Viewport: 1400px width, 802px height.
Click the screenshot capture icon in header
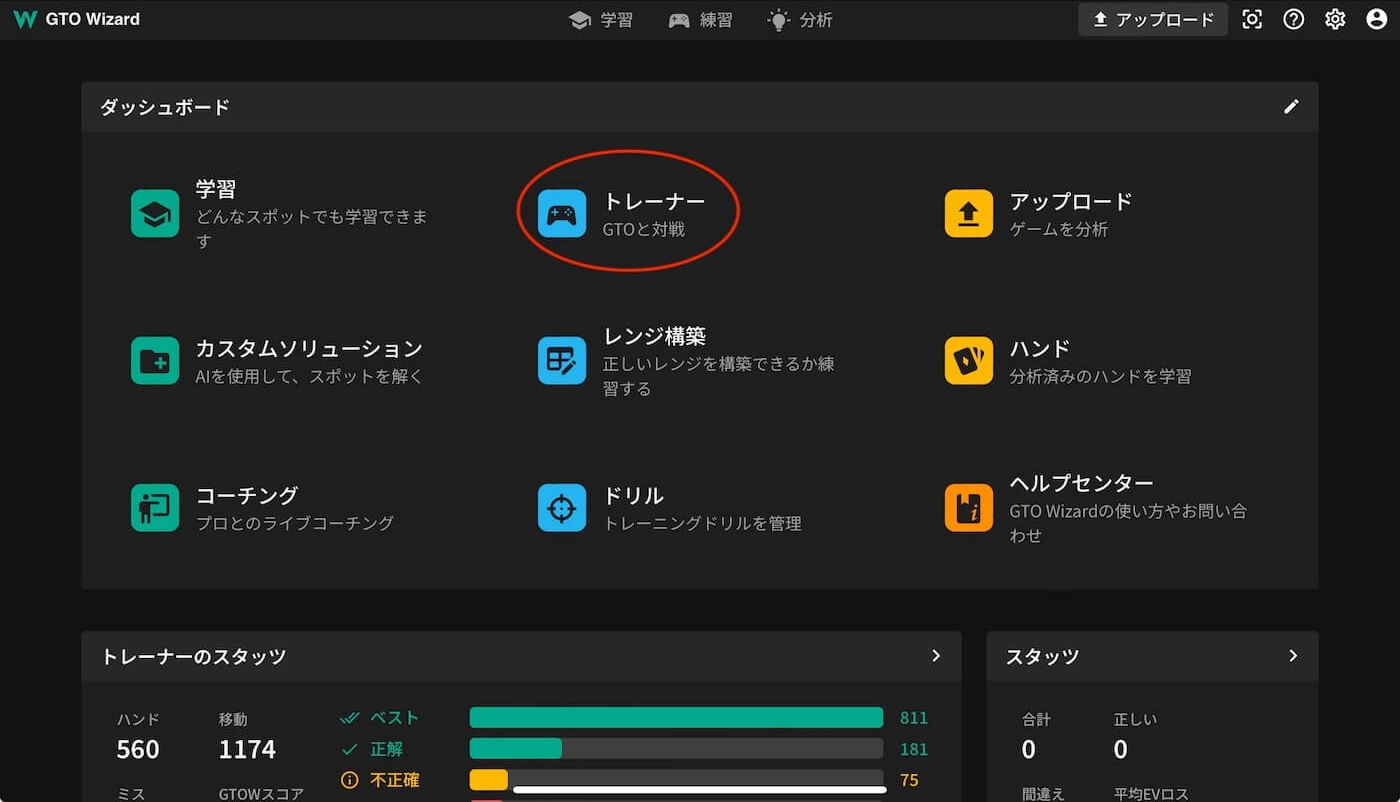click(x=1252, y=19)
